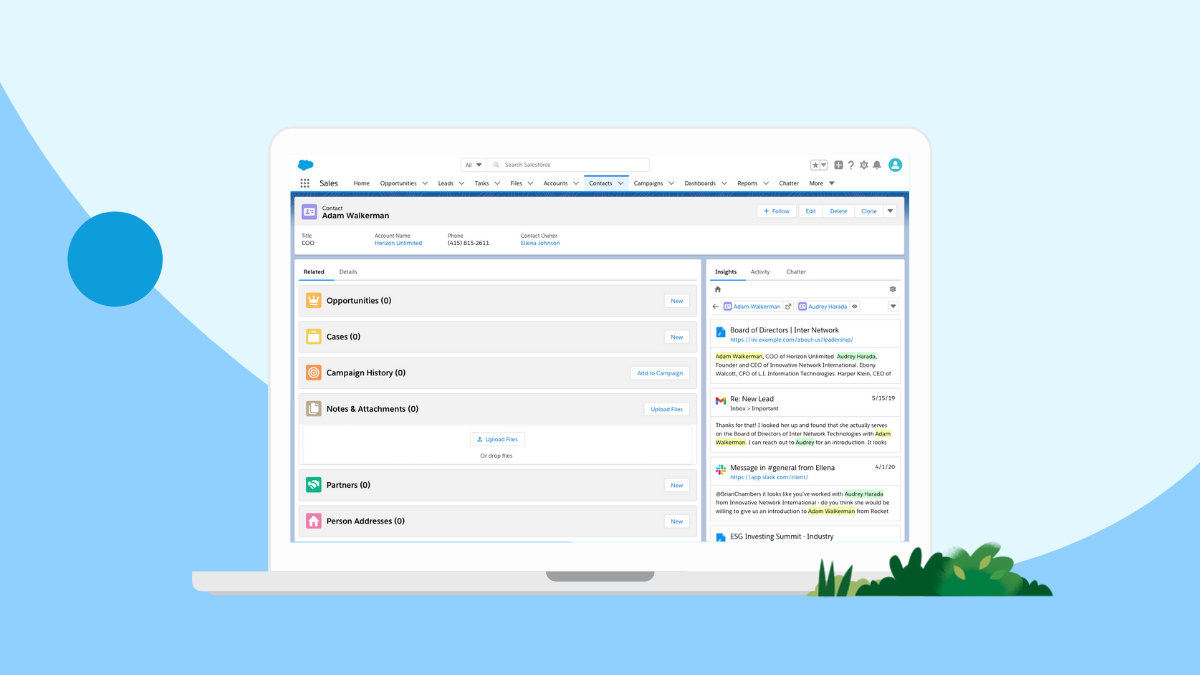The image size is (1200, 675).
Task: Click the document icon for Board of Directors
Action: tap(720, 331)
